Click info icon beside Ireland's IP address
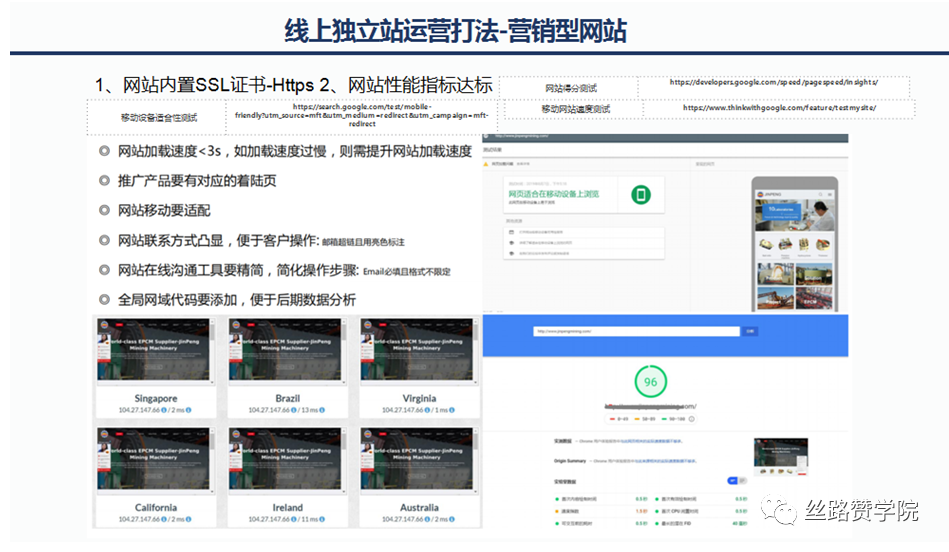 (x=293, y=519)
